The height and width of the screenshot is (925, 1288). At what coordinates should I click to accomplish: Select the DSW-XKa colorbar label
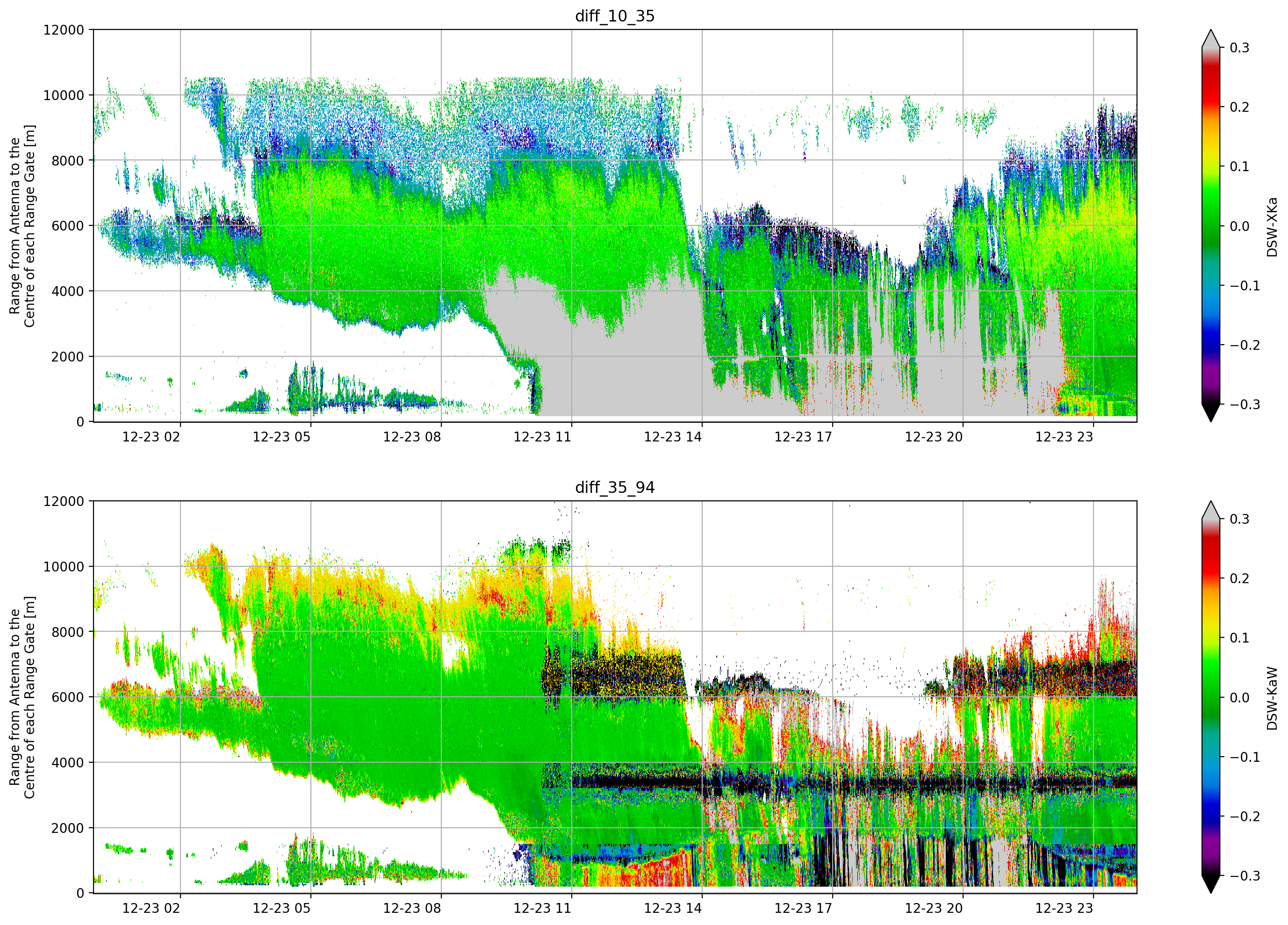tap(1272, 227)
